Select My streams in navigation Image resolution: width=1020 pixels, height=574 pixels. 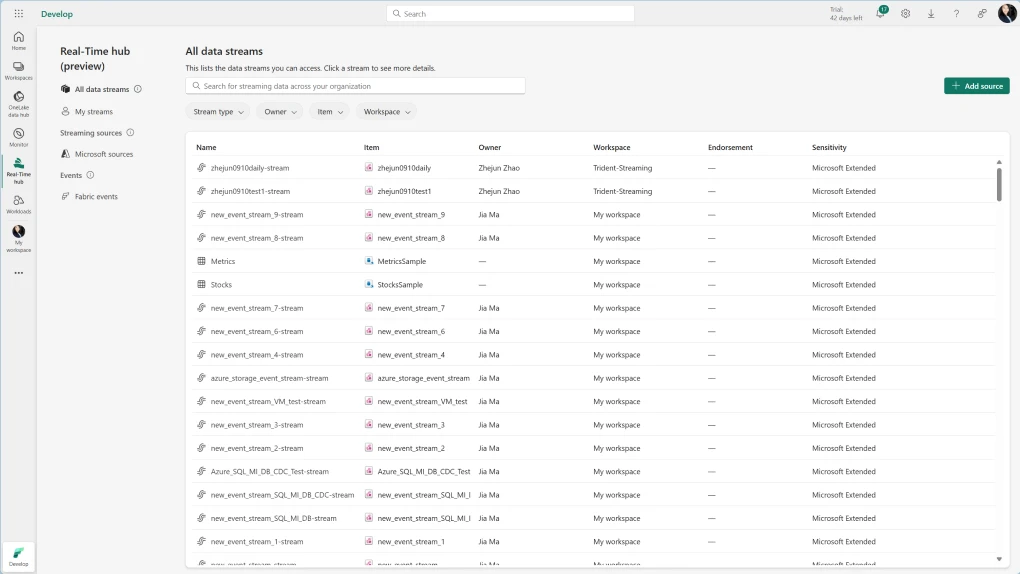coord(93,112)
